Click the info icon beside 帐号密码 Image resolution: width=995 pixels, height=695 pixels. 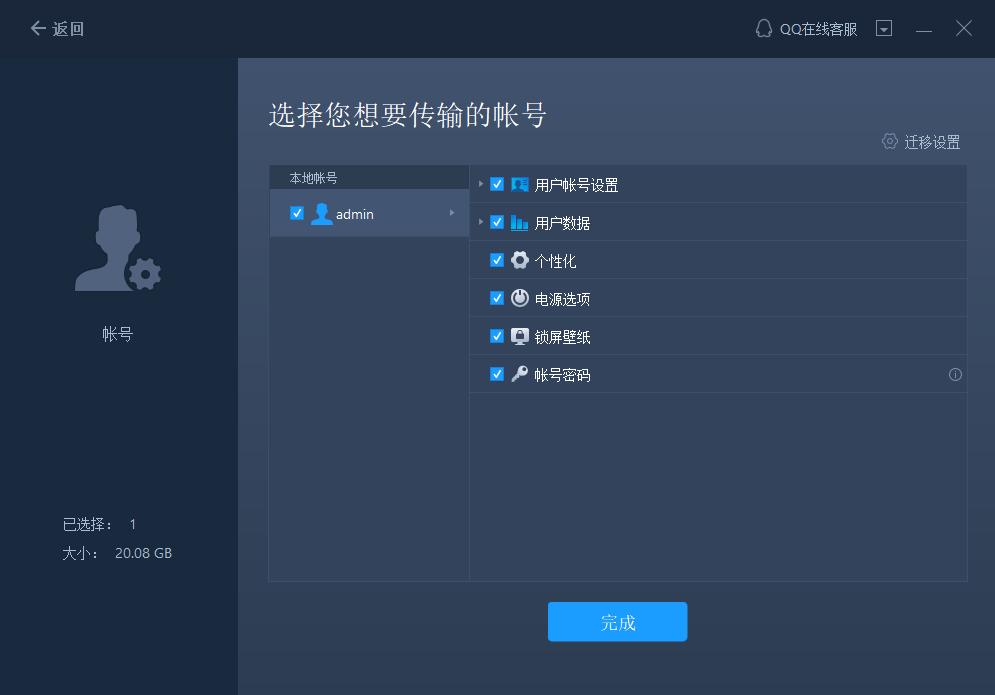(x=955, y=374)
